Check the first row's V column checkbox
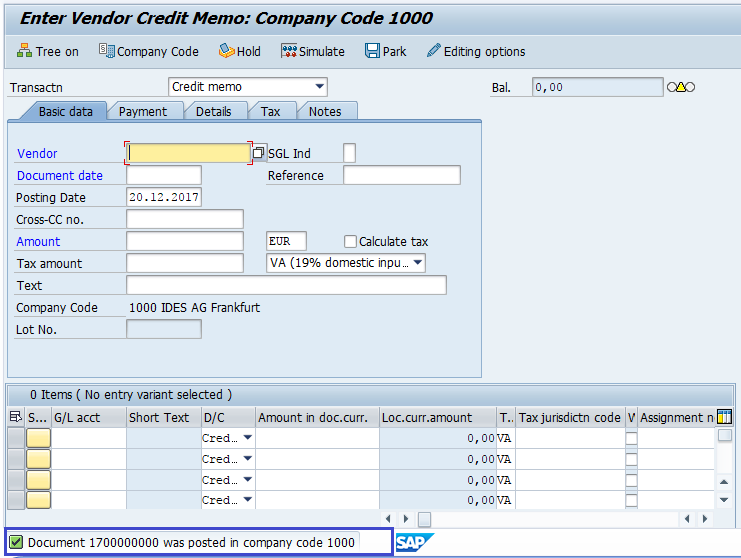The height and width of the screenshot is (558, 741). click(x=631, y=437)
